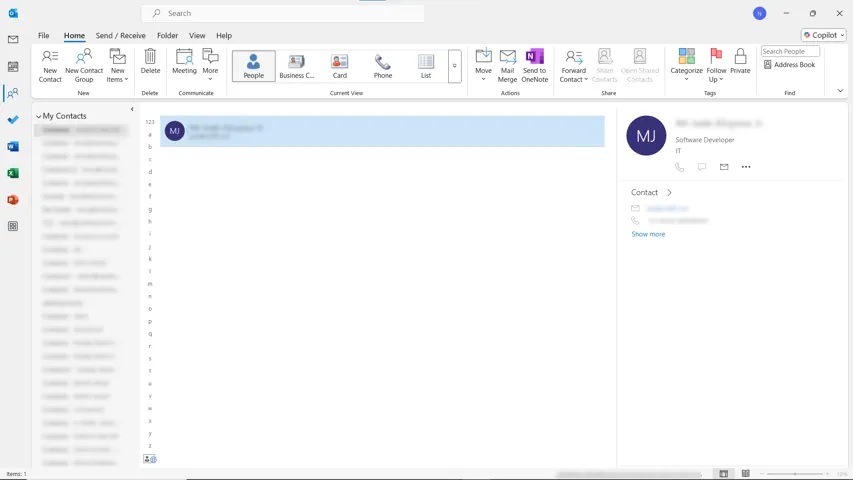Jump to contacts under letter m

[x=150, y=284]
